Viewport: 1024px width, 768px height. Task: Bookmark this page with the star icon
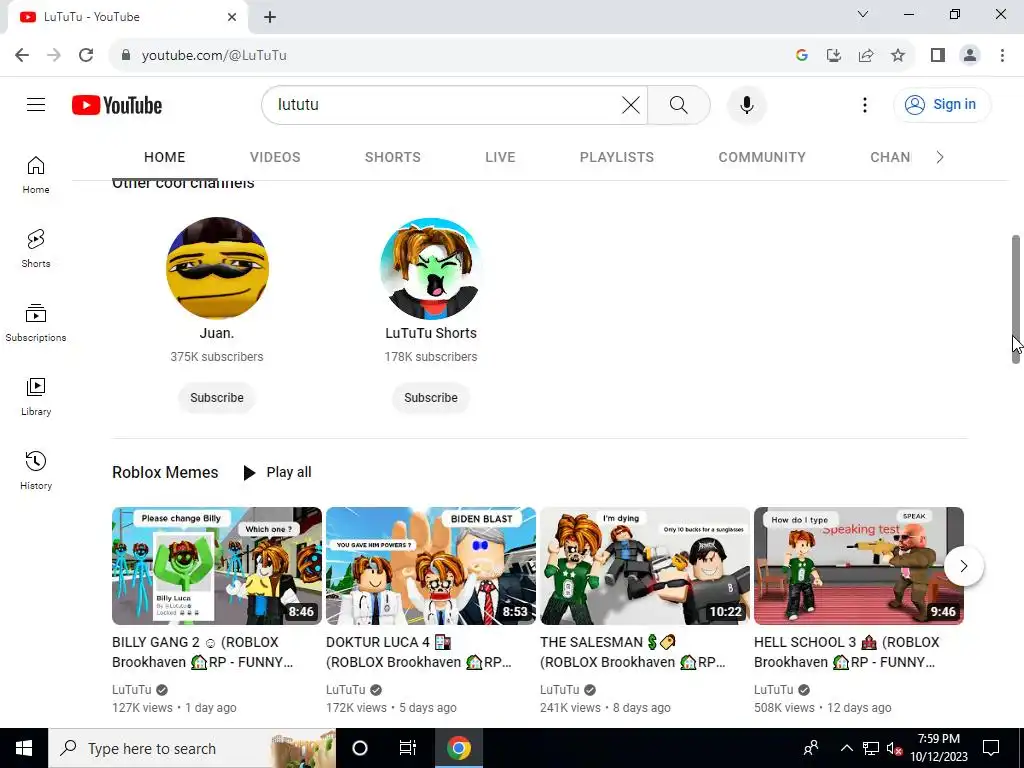click(898, 55)
